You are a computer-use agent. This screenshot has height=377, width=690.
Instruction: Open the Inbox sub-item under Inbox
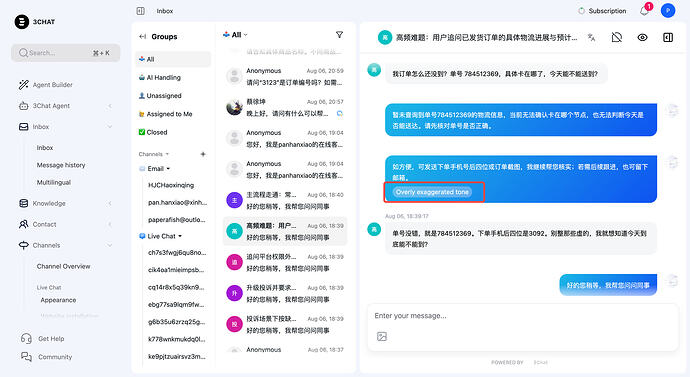point(45,148)
